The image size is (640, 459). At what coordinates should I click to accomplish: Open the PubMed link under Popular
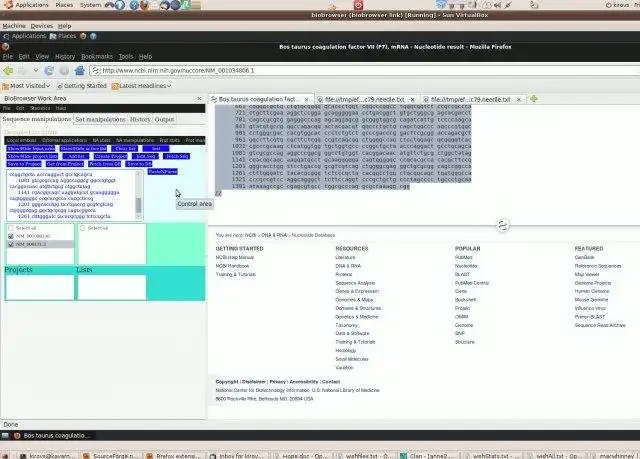click(x=464, y=257)
